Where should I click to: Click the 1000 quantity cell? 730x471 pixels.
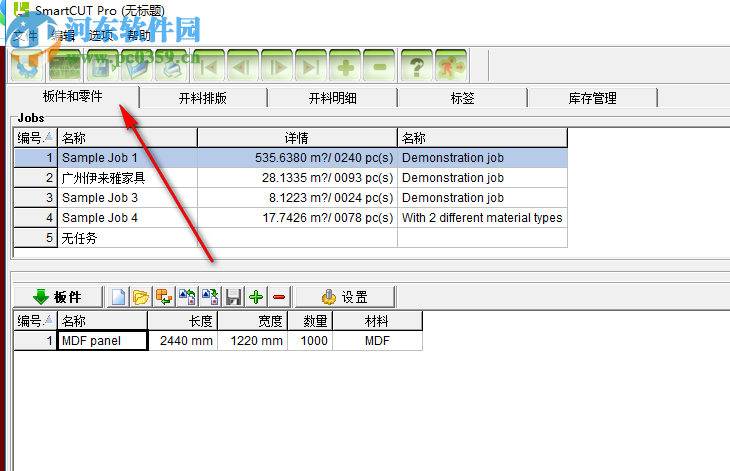(x=310, y=341)
